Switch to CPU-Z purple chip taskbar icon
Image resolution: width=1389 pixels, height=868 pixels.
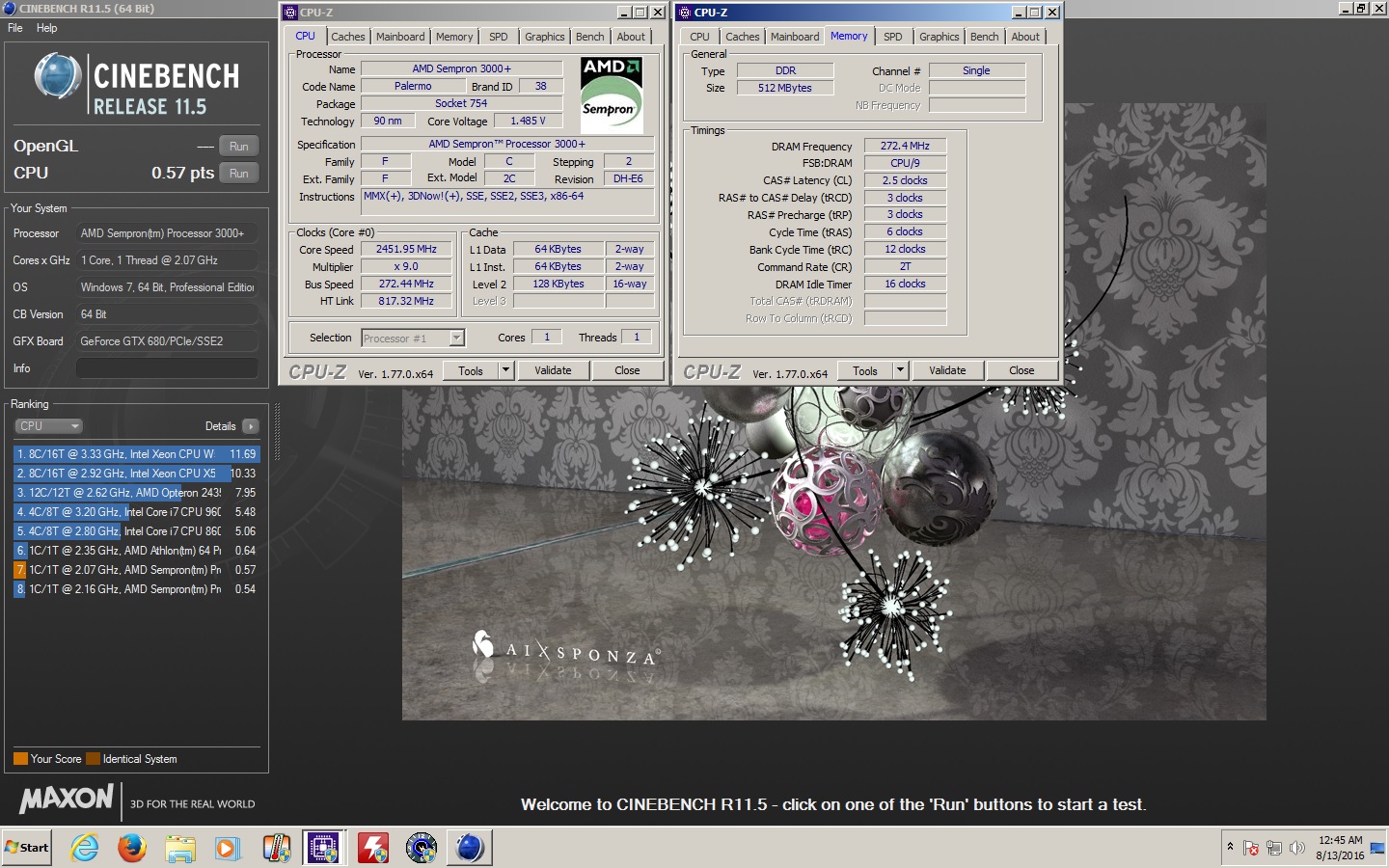[x=323, y=848]
